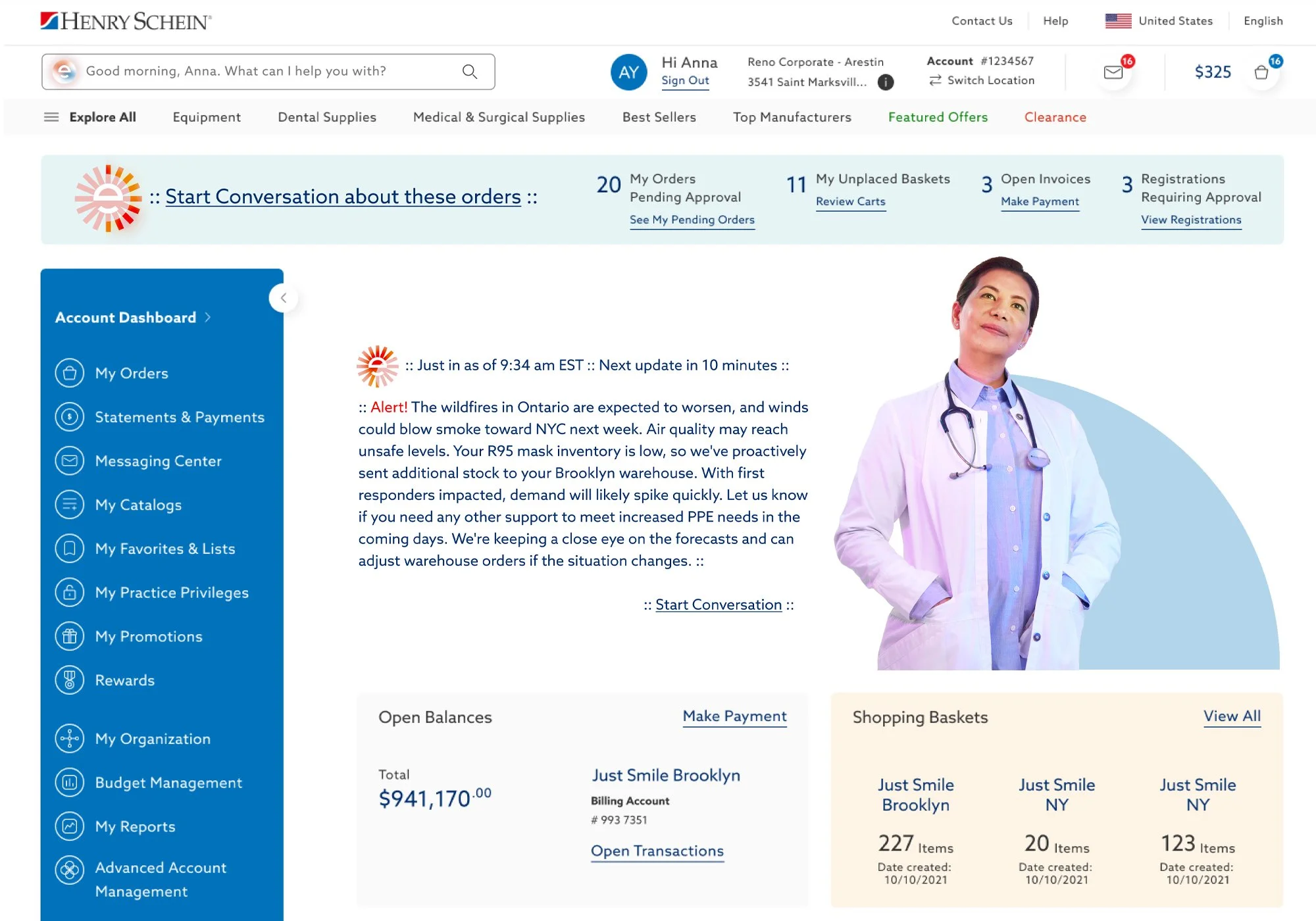Open Rewards in the sidebar
The image size is (1316, 921).
[x=124, y=680]
